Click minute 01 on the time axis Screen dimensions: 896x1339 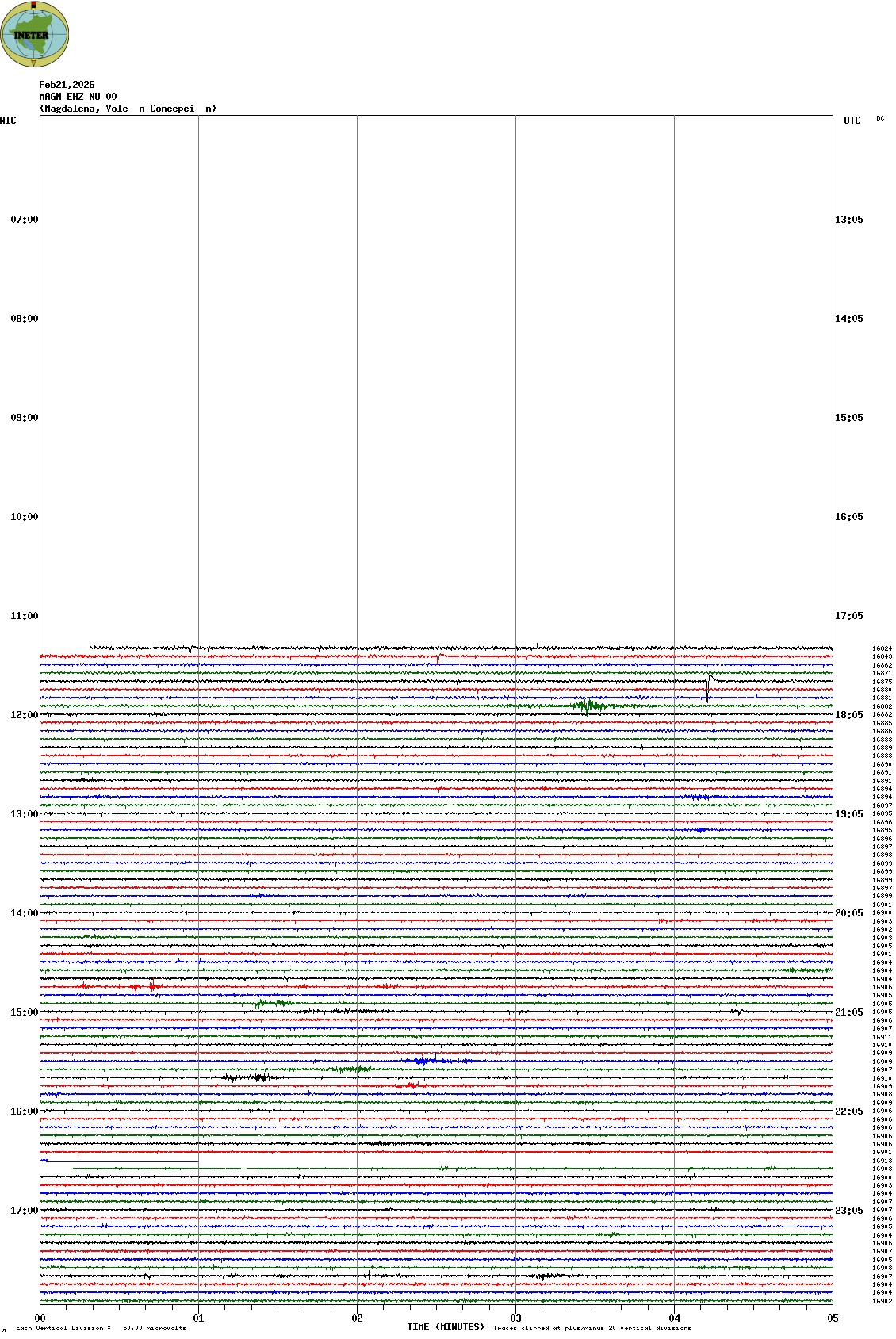coord(198,1318)
